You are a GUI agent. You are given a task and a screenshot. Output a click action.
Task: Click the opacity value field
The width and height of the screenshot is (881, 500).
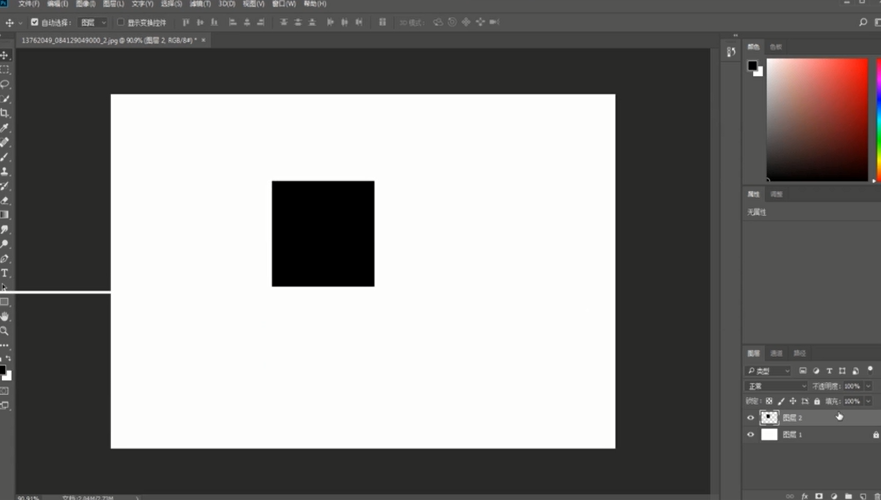(852, 386)
